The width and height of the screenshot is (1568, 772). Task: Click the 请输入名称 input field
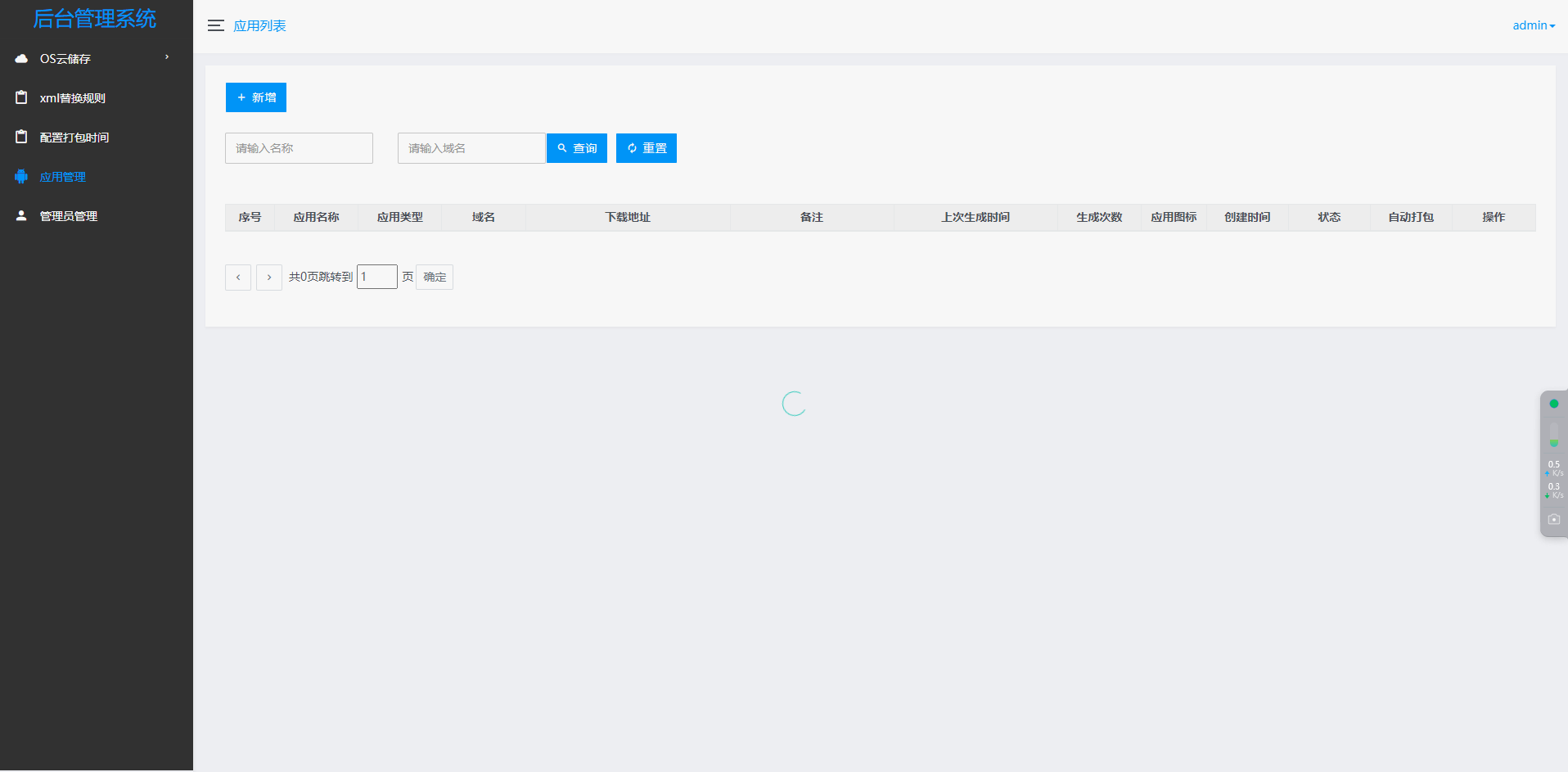pyautogui.click(x=299, y=148)
